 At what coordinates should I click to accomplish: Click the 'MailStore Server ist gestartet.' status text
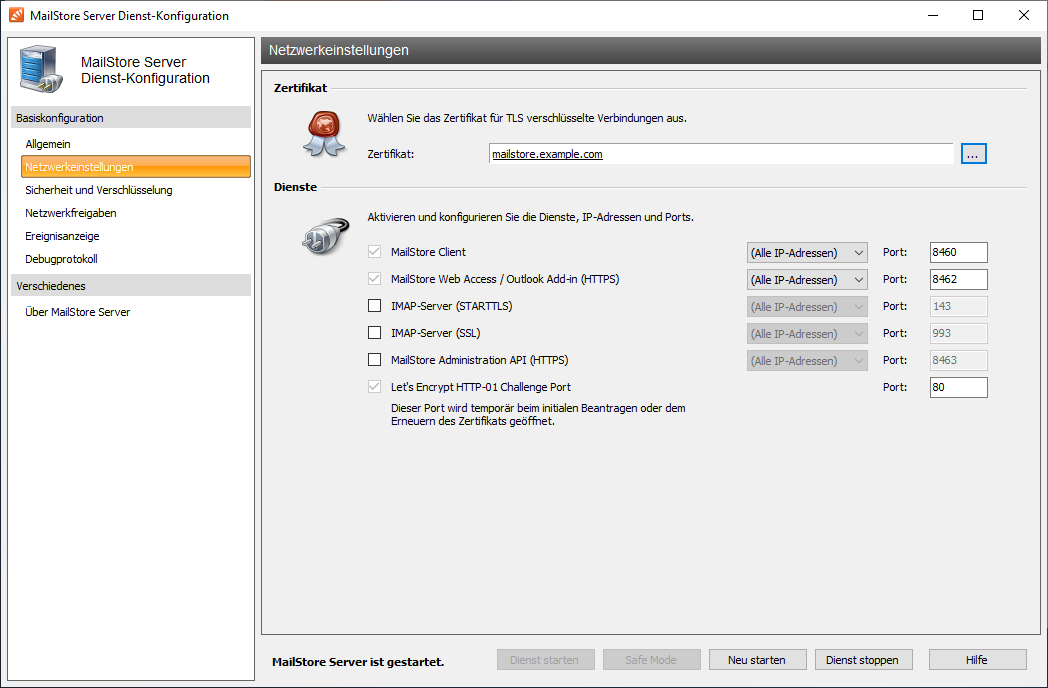point(358,662)
